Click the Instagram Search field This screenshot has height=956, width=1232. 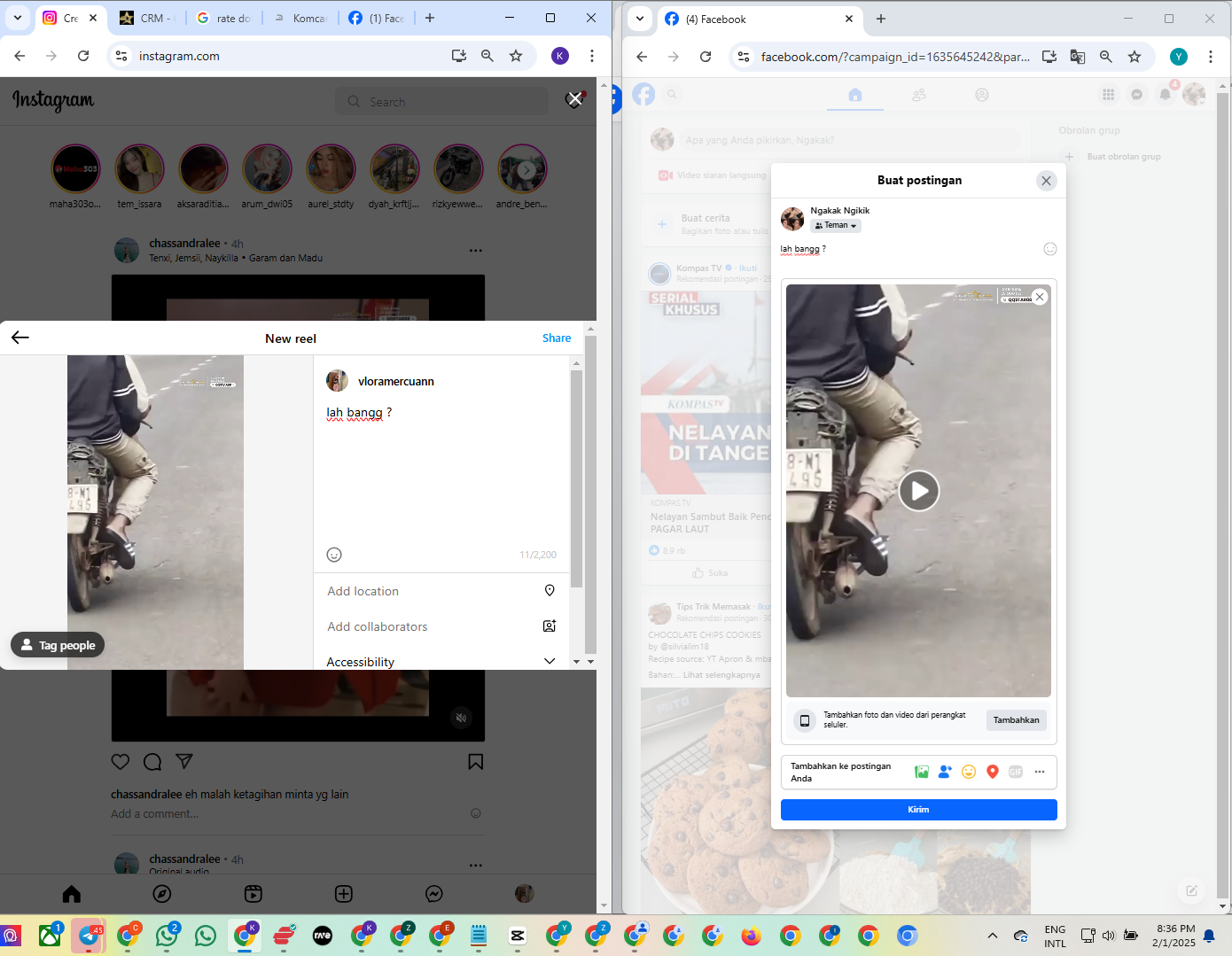[441, 102]
